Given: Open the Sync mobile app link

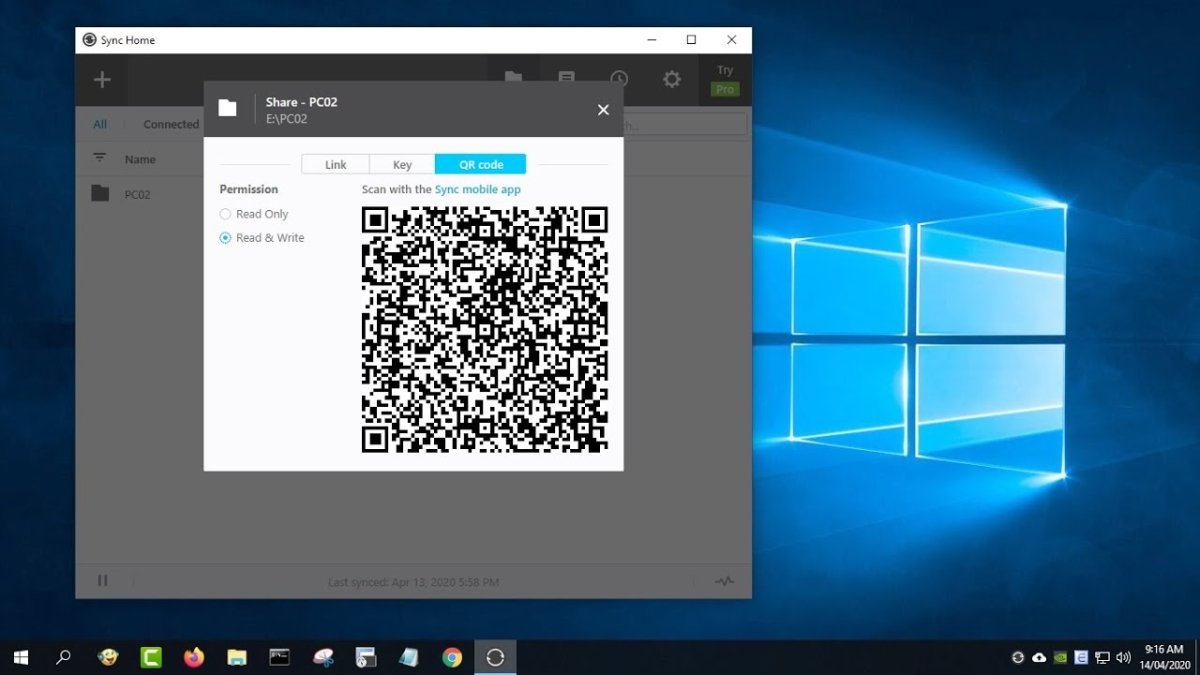Looking at the screenshot, I should pos(478,189).
